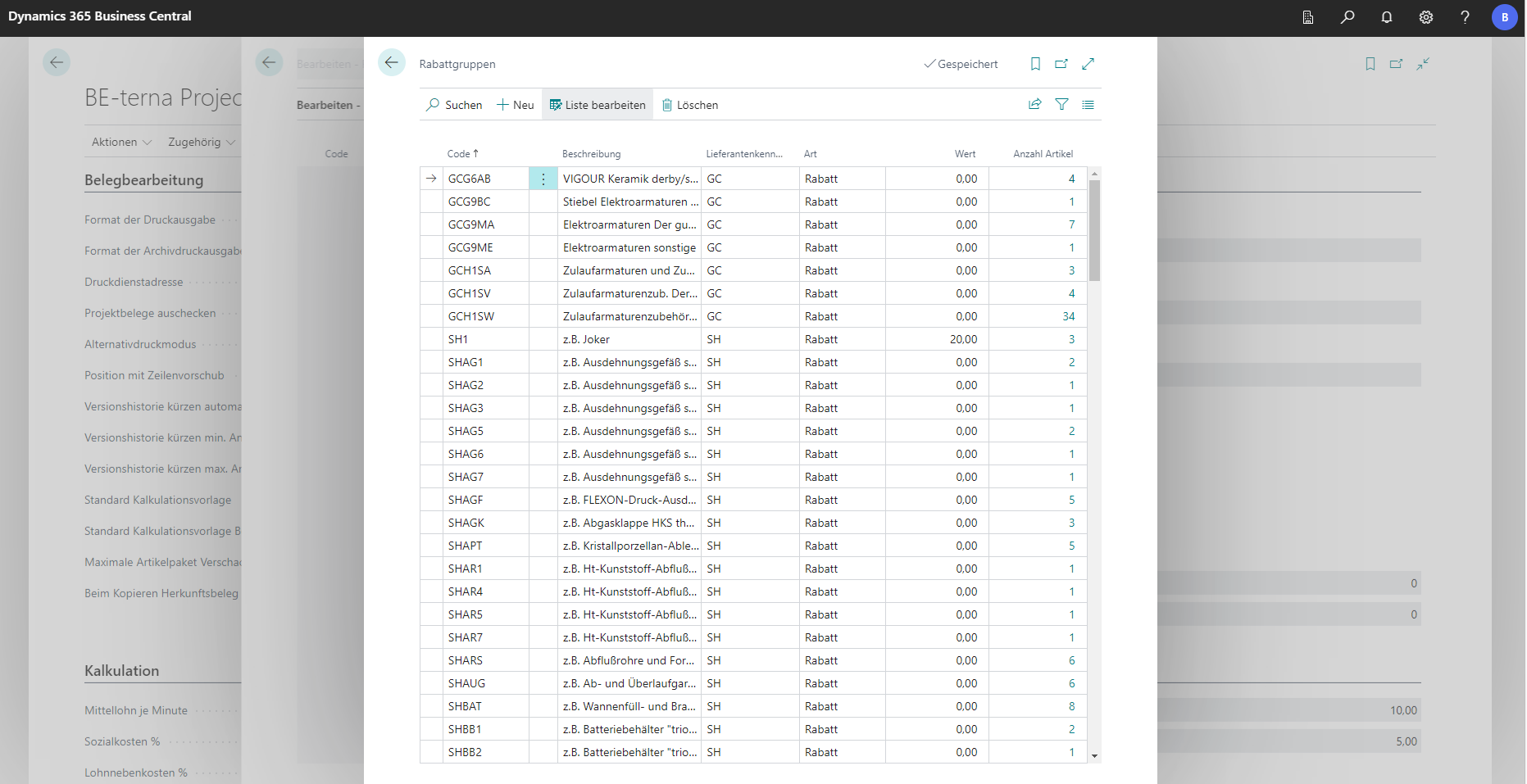
Task: Click Liste bearbeiten in the toolbar
Action: coord(598,105)
